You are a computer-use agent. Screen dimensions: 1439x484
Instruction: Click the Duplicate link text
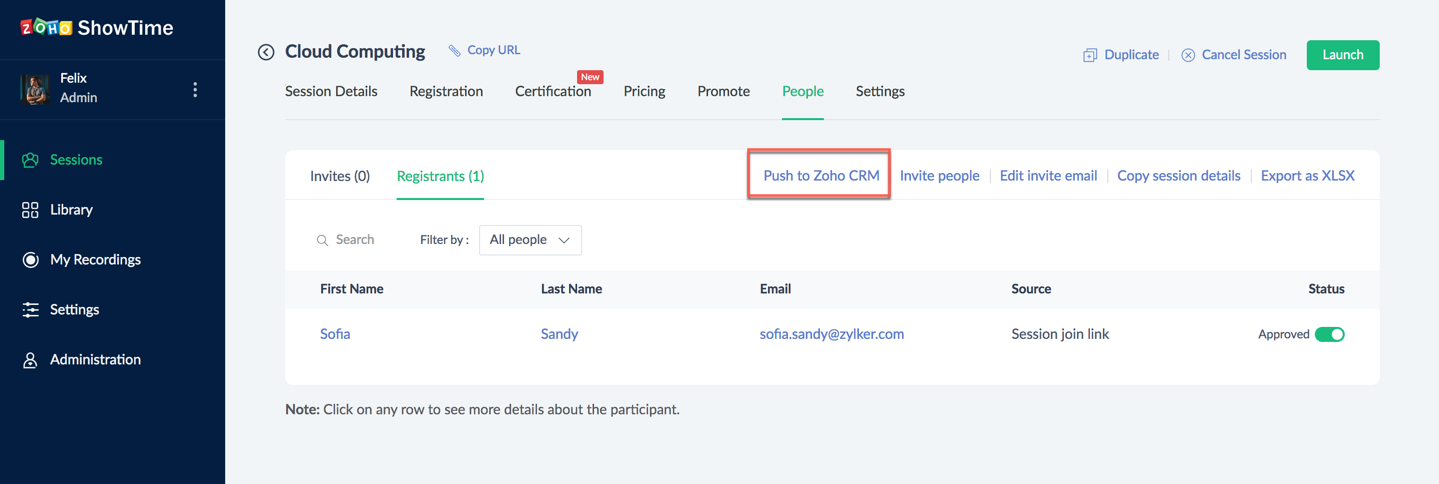pyautogui.click(x=1132, y=55)
